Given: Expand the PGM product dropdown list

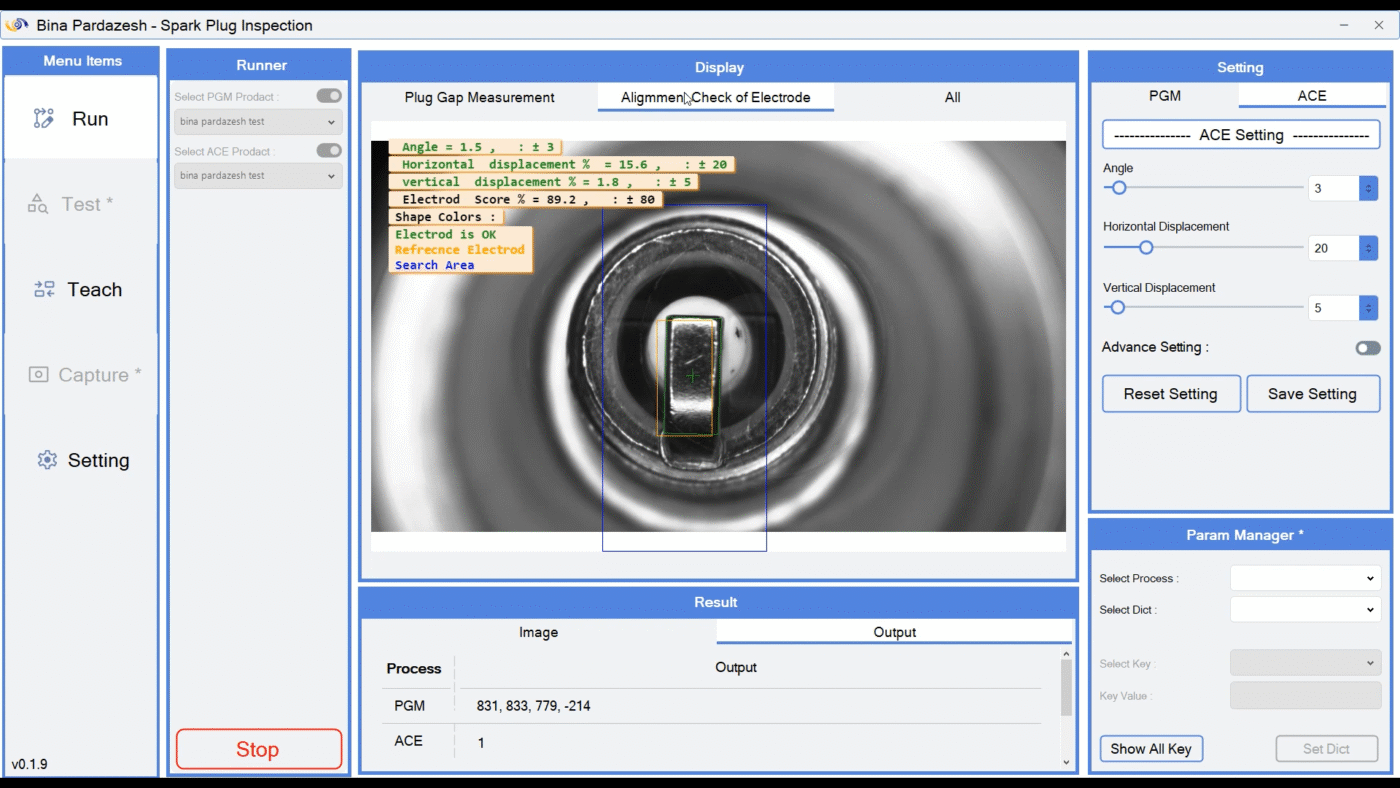Looking at the screenshot, I should click(258, 122).
